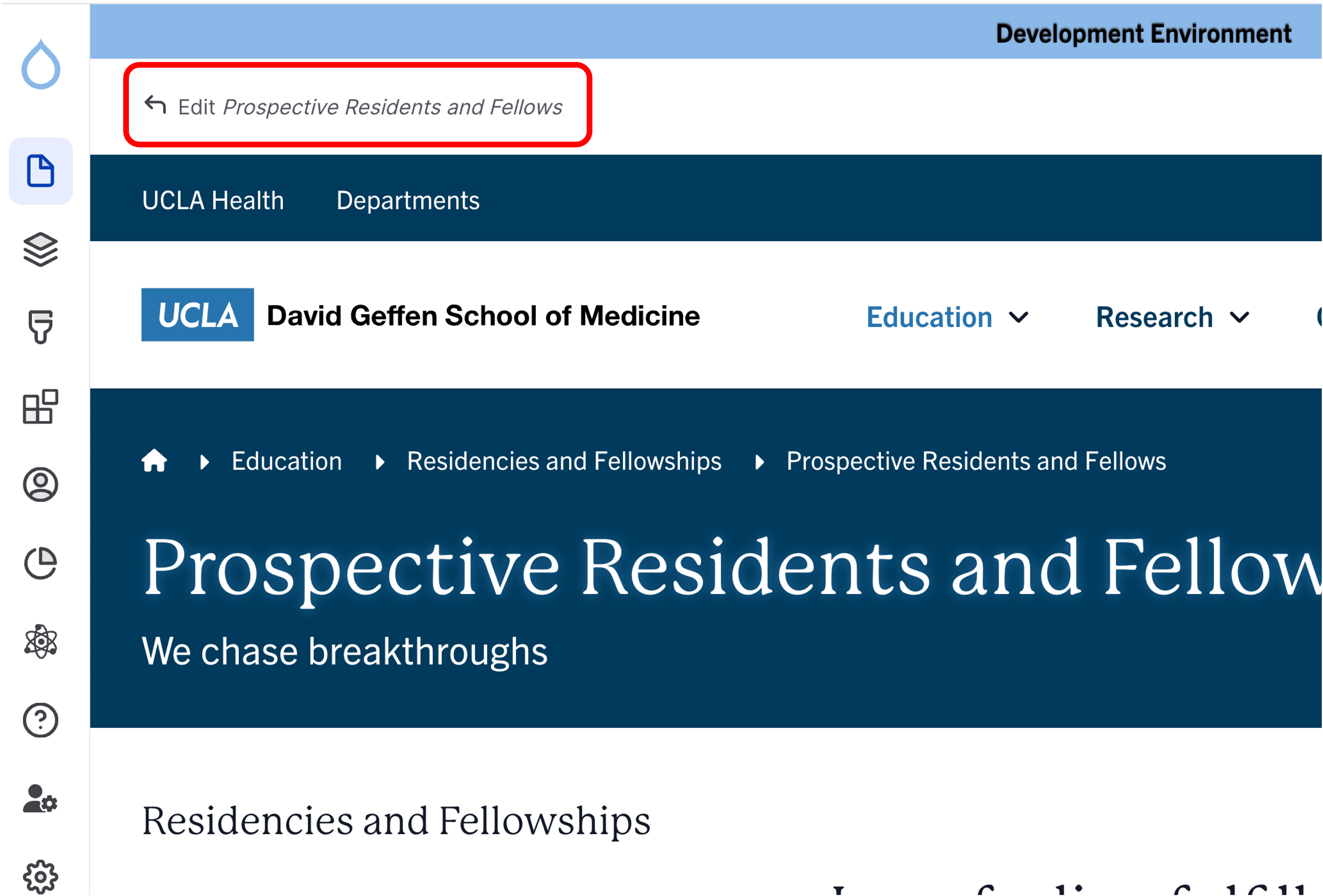The image size is (1323, 896).
Task: Open the Configuration gear icon
Action: click(40, 876)
